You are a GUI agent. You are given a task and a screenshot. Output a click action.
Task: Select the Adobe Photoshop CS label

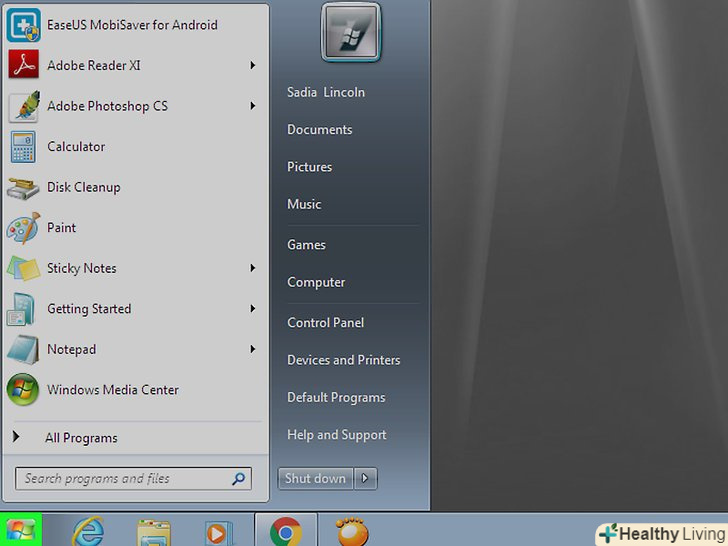107,106
